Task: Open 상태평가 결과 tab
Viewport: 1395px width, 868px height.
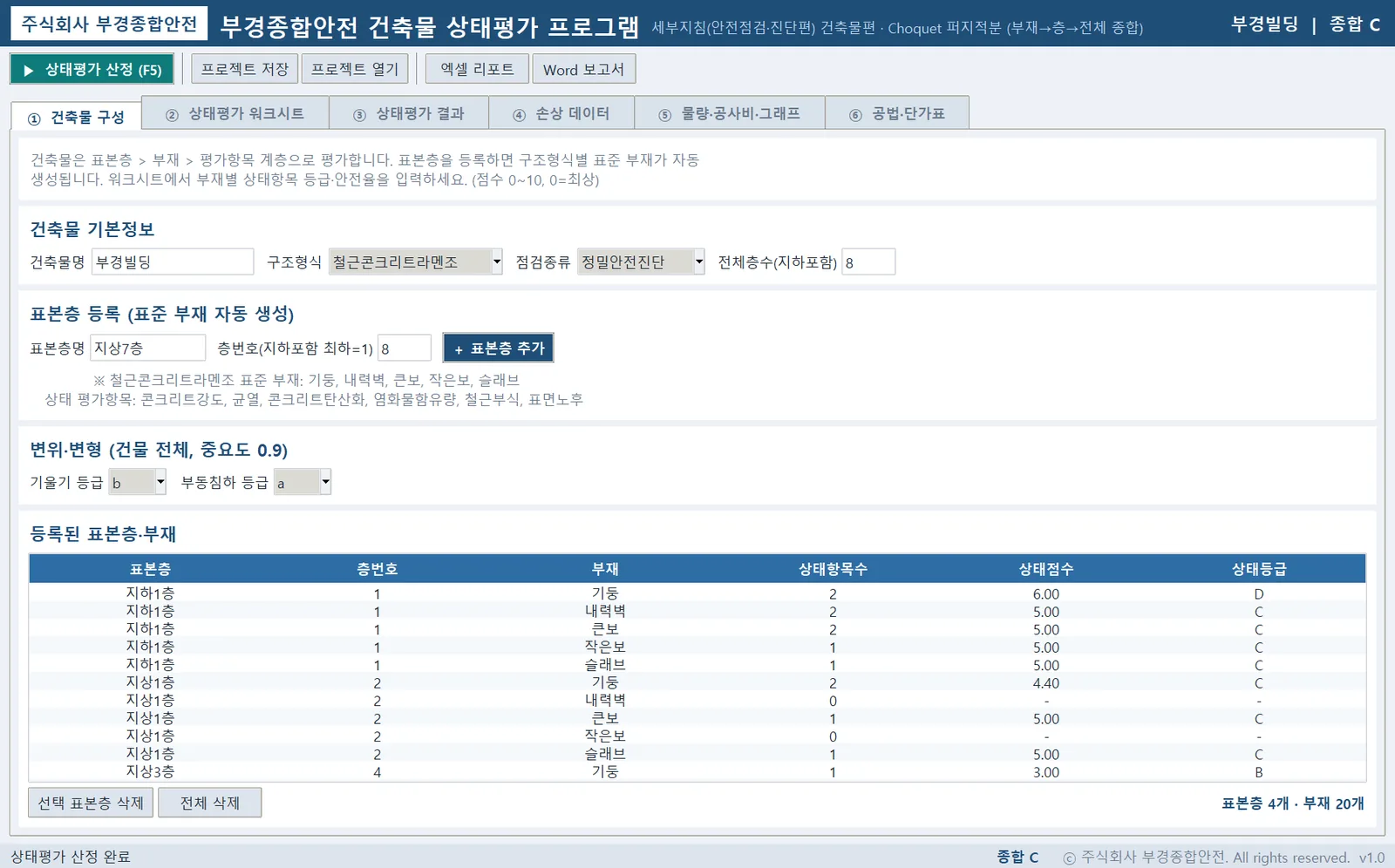Action: (x=409, y=113)
